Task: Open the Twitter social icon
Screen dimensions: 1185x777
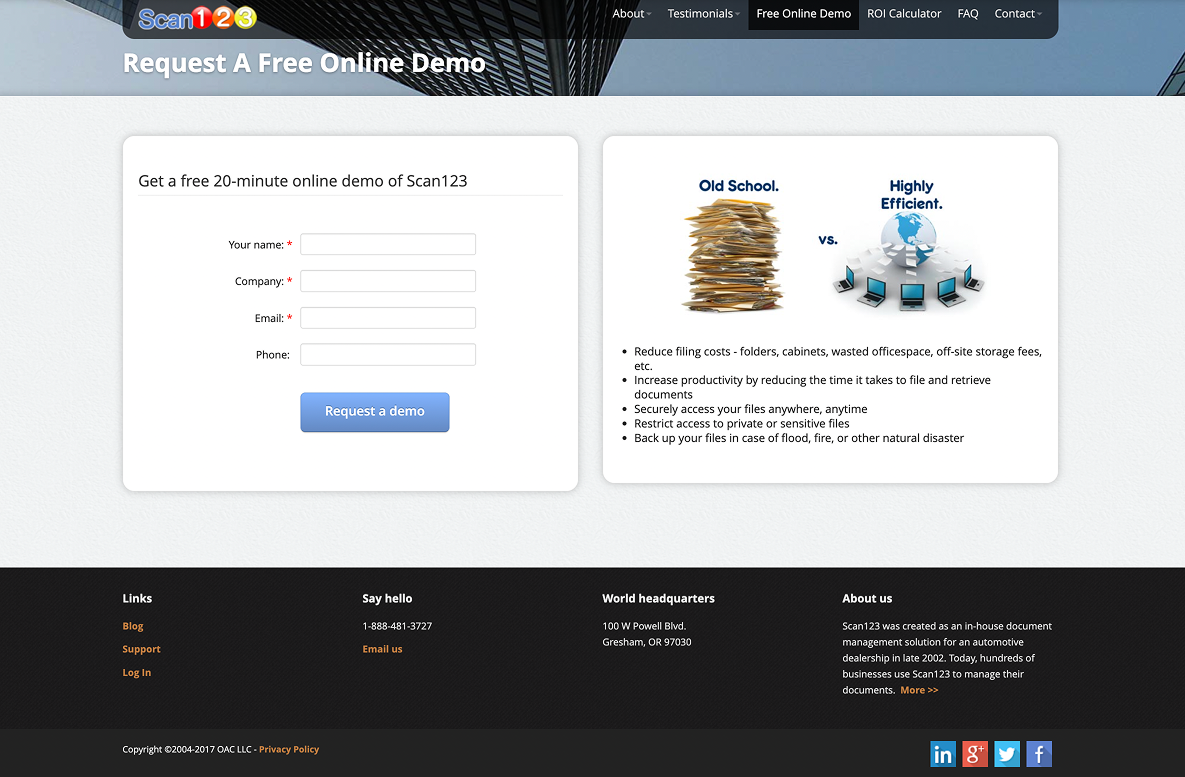Action: (x=1007, y=754)
